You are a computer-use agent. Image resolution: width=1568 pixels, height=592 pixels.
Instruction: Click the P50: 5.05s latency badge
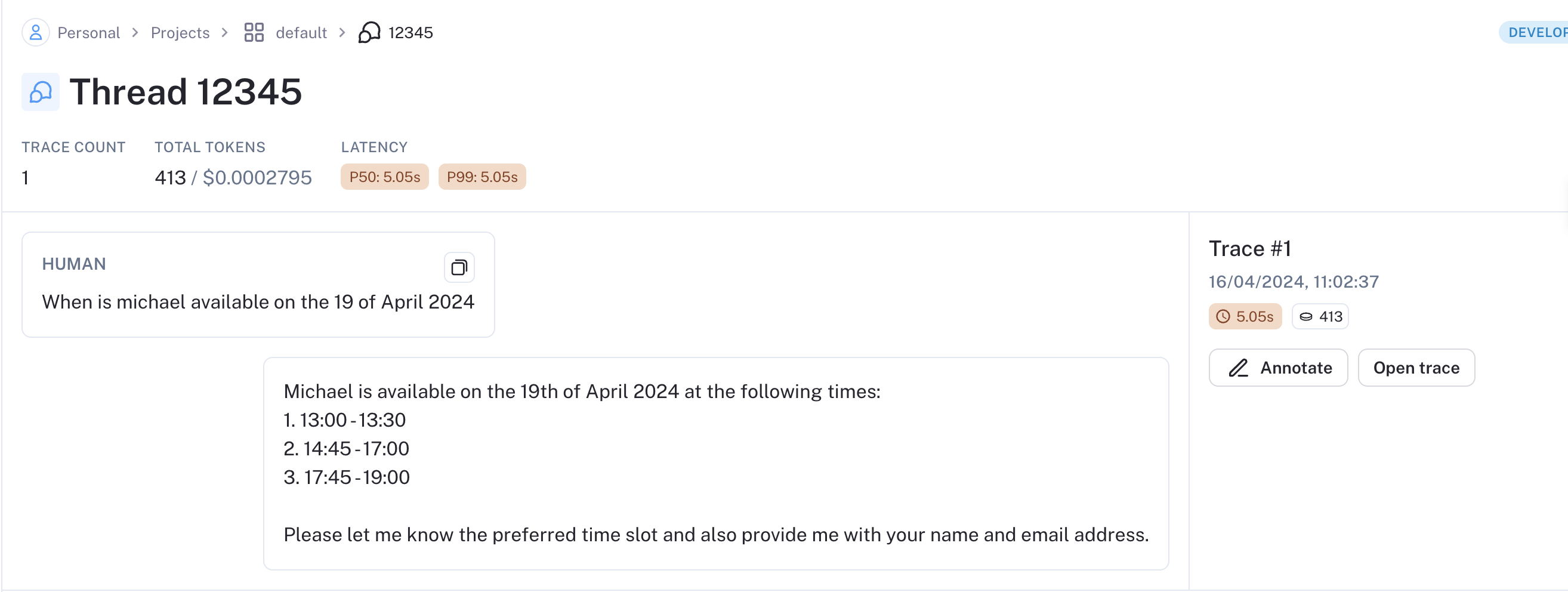pos(385,177)
